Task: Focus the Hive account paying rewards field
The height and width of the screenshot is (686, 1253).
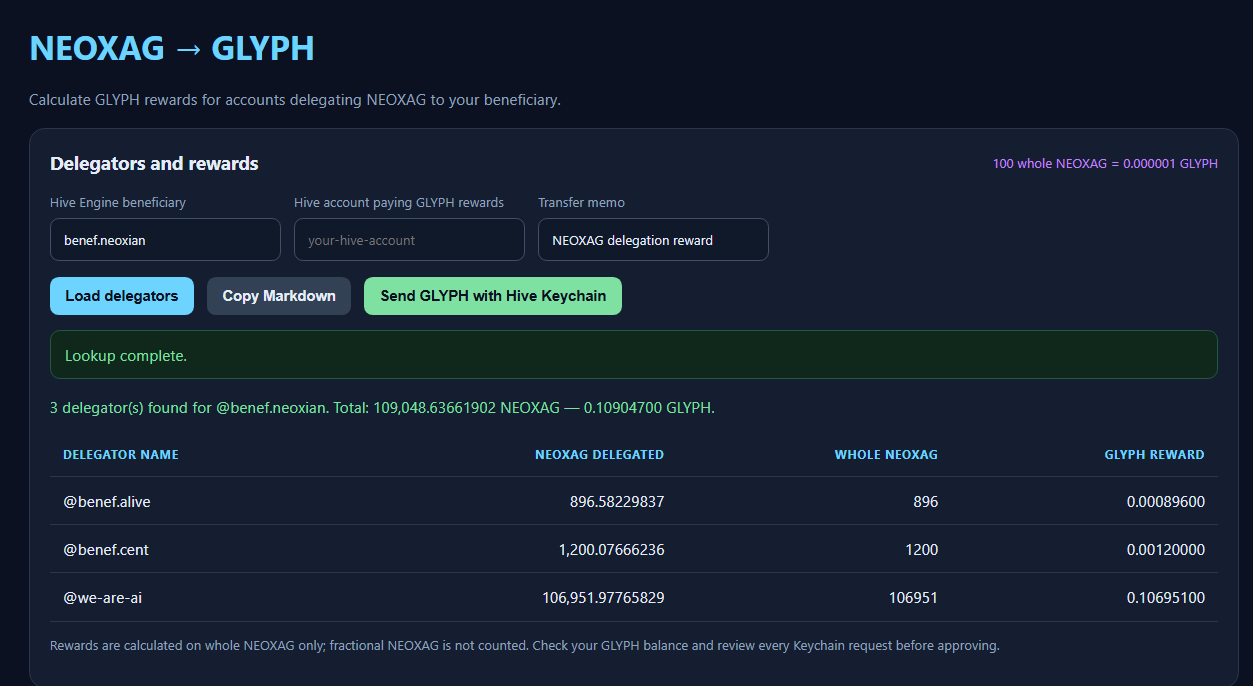Action: point(409,240)
